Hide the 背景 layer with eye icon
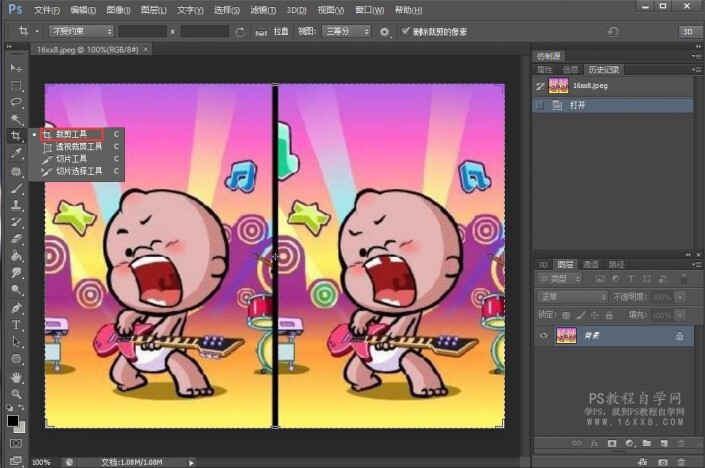Viewport: 705px width, 468px height. [544, 336]
